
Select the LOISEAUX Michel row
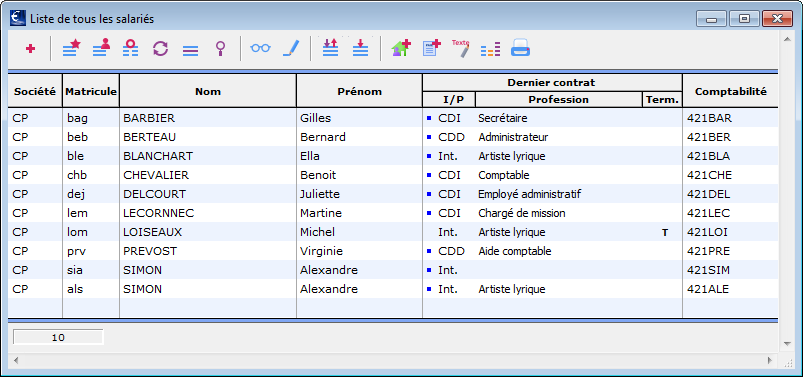tap(393, 232)
